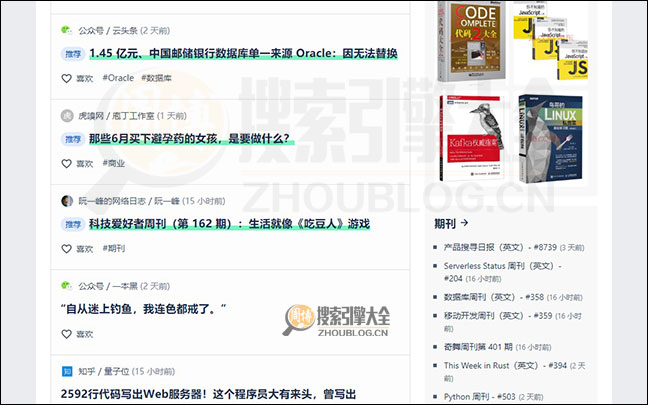This screenshot has height=405, width=648.
Task: Open the Oracle 邮储银行数据库 article headline
Action: click(243, 53)
